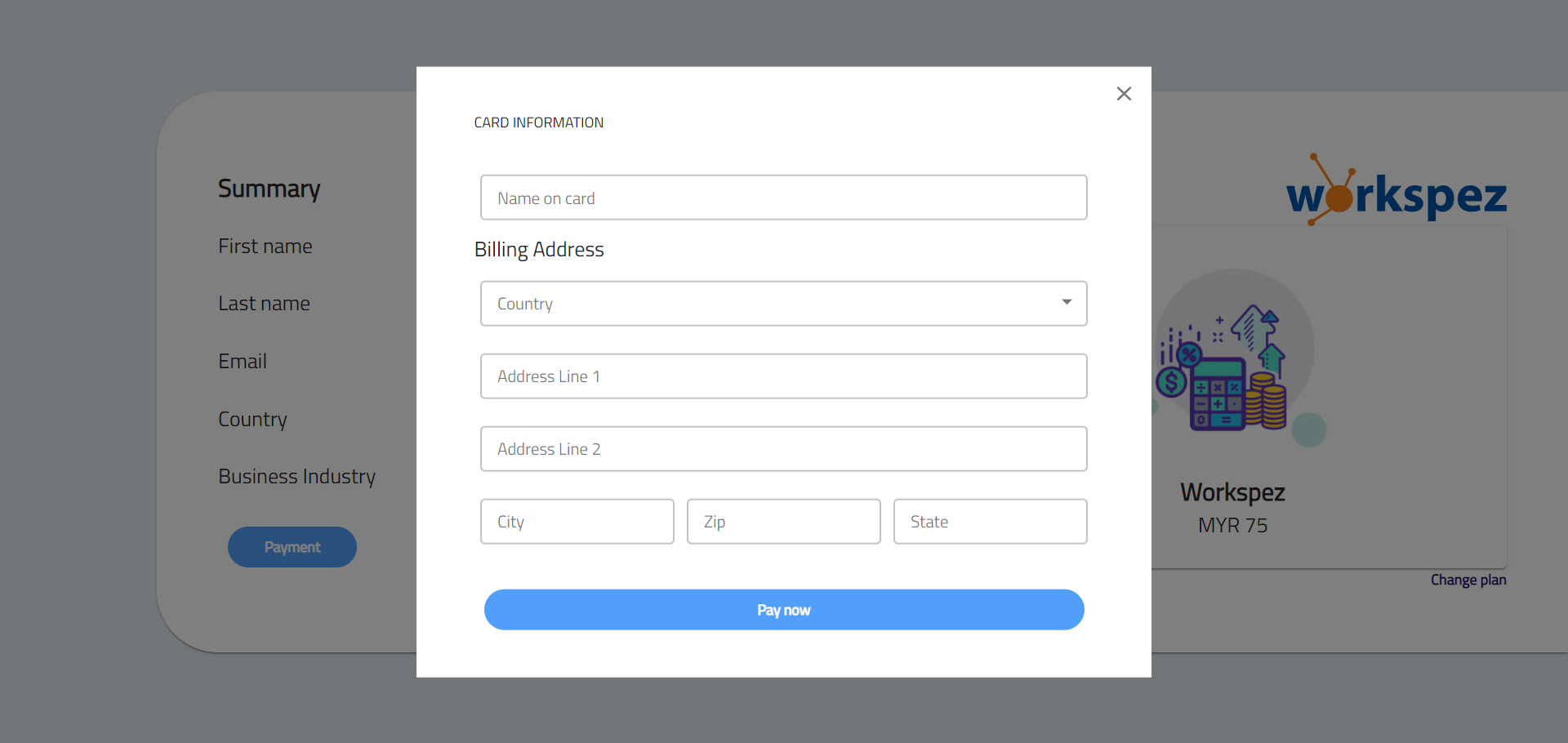Select the MYR 75 price text
This screenshot has width=1568, height=743.
pos(1232,526)
